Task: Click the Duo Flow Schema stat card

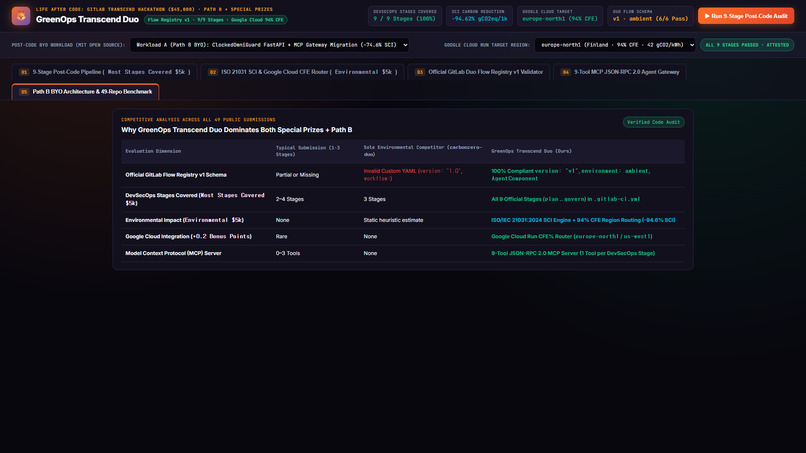Action: coord(650,15)
